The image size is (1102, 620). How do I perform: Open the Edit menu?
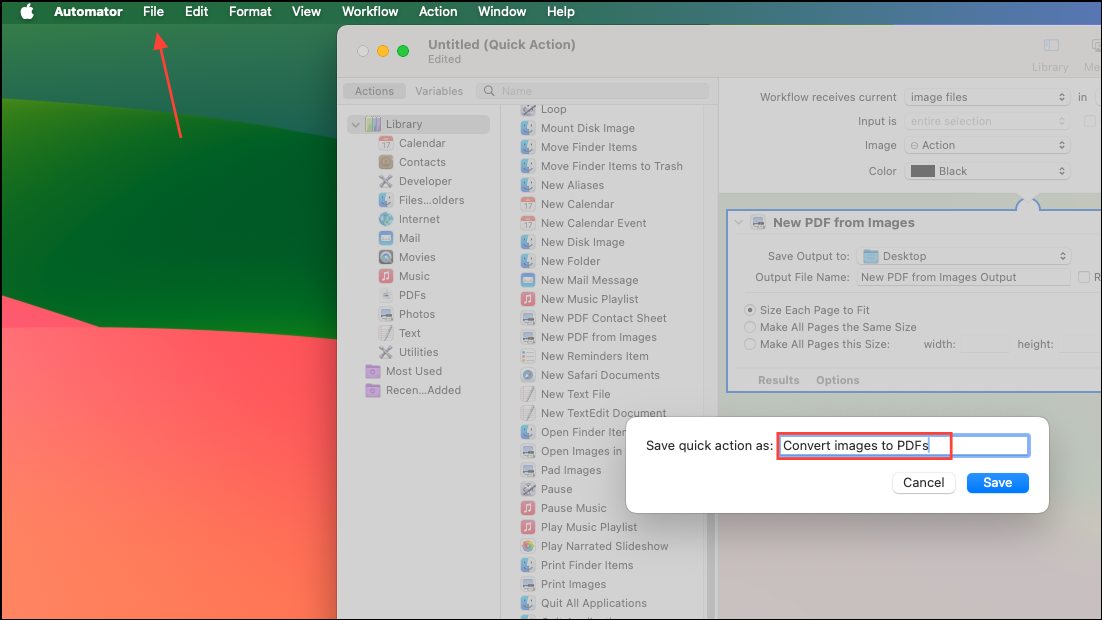196,11
